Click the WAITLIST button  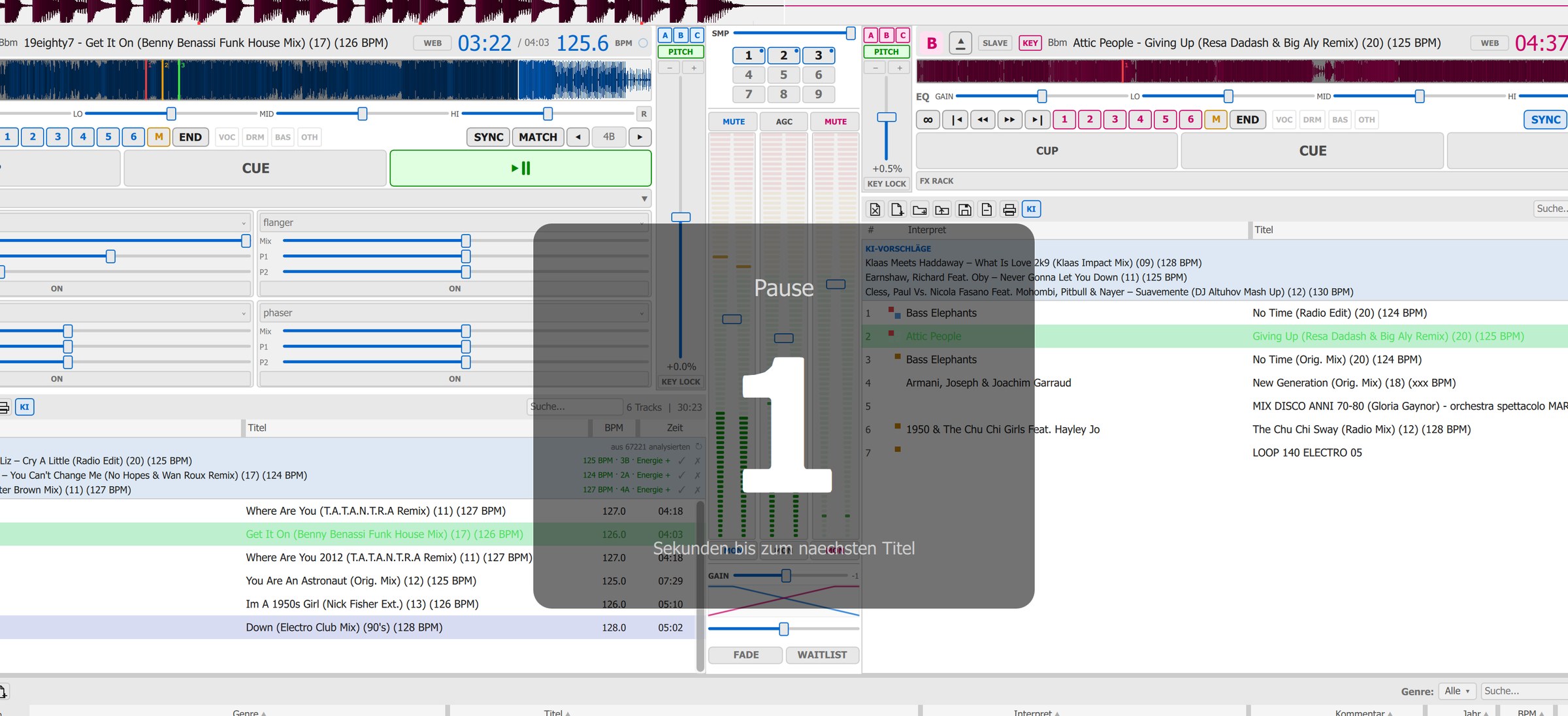822,655
